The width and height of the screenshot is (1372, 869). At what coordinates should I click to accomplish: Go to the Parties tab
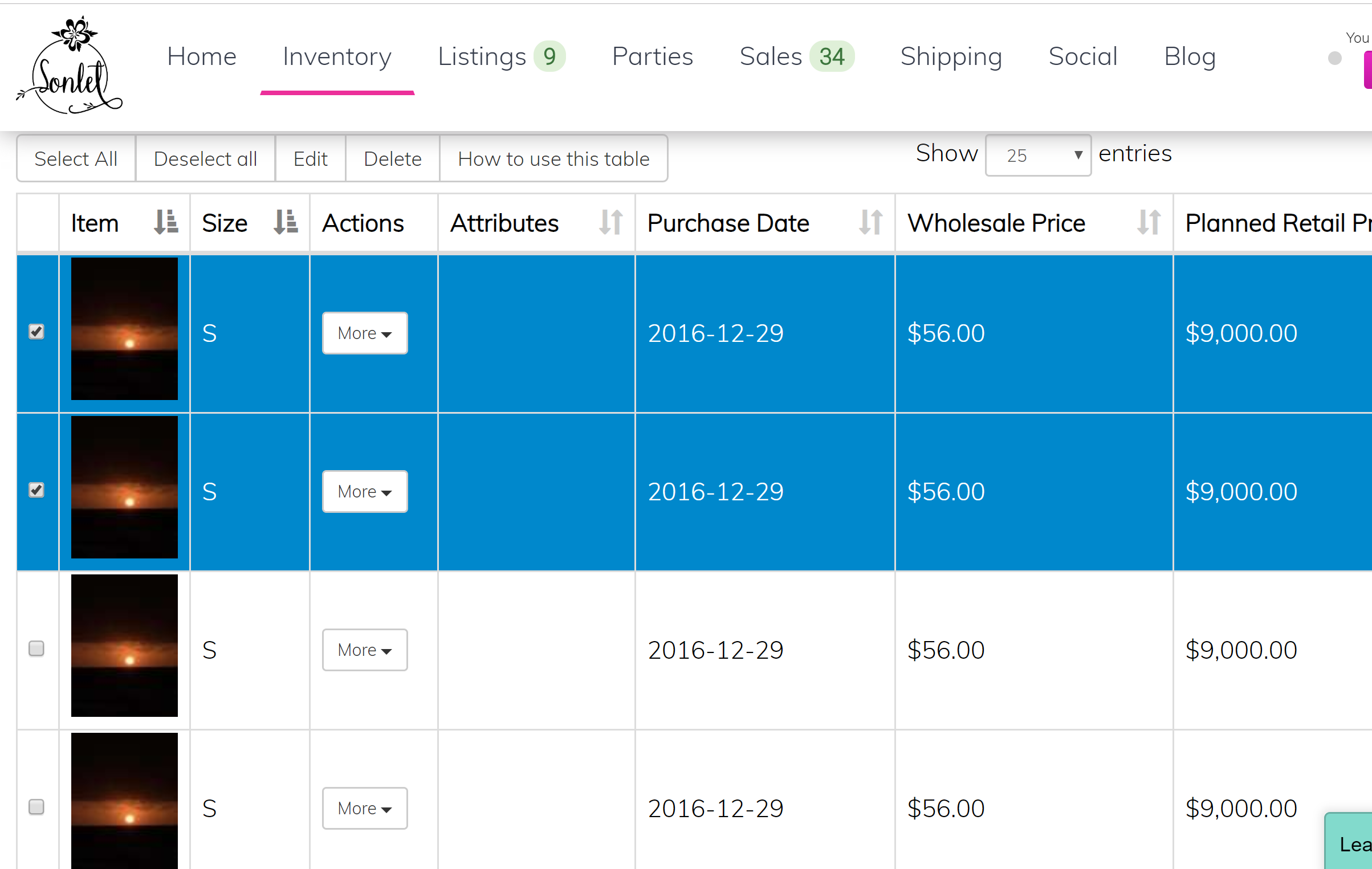(652, 56)
